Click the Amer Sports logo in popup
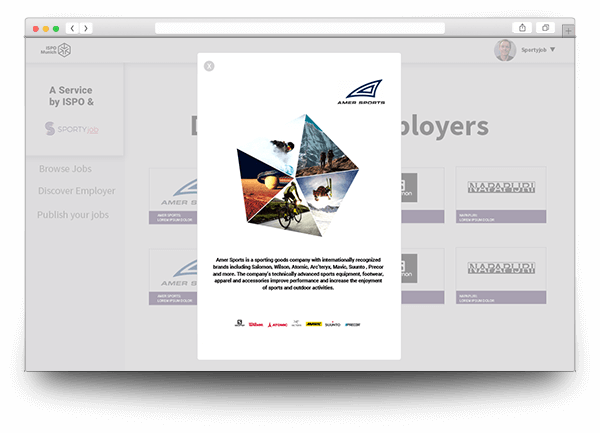The width and height of the screenshot is (600, 433). coord(361,92)
